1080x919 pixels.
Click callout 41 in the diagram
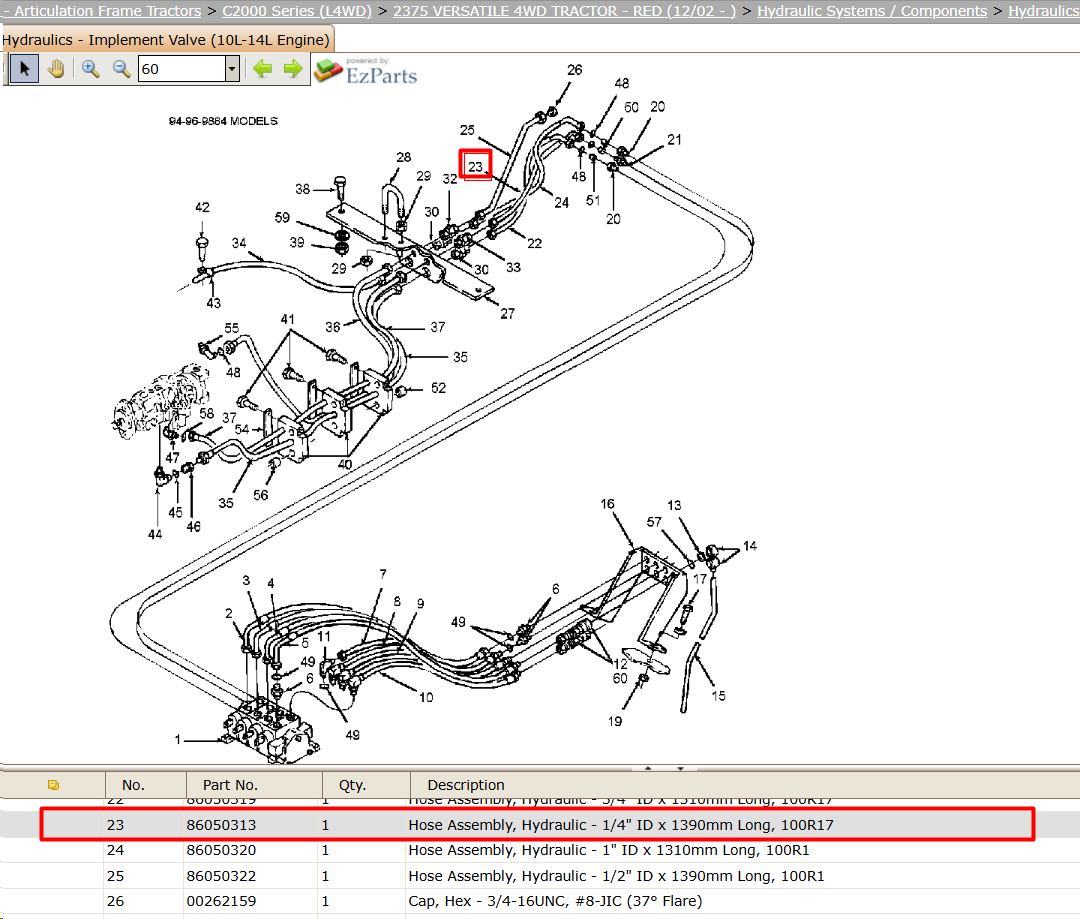tap(287, 319)
